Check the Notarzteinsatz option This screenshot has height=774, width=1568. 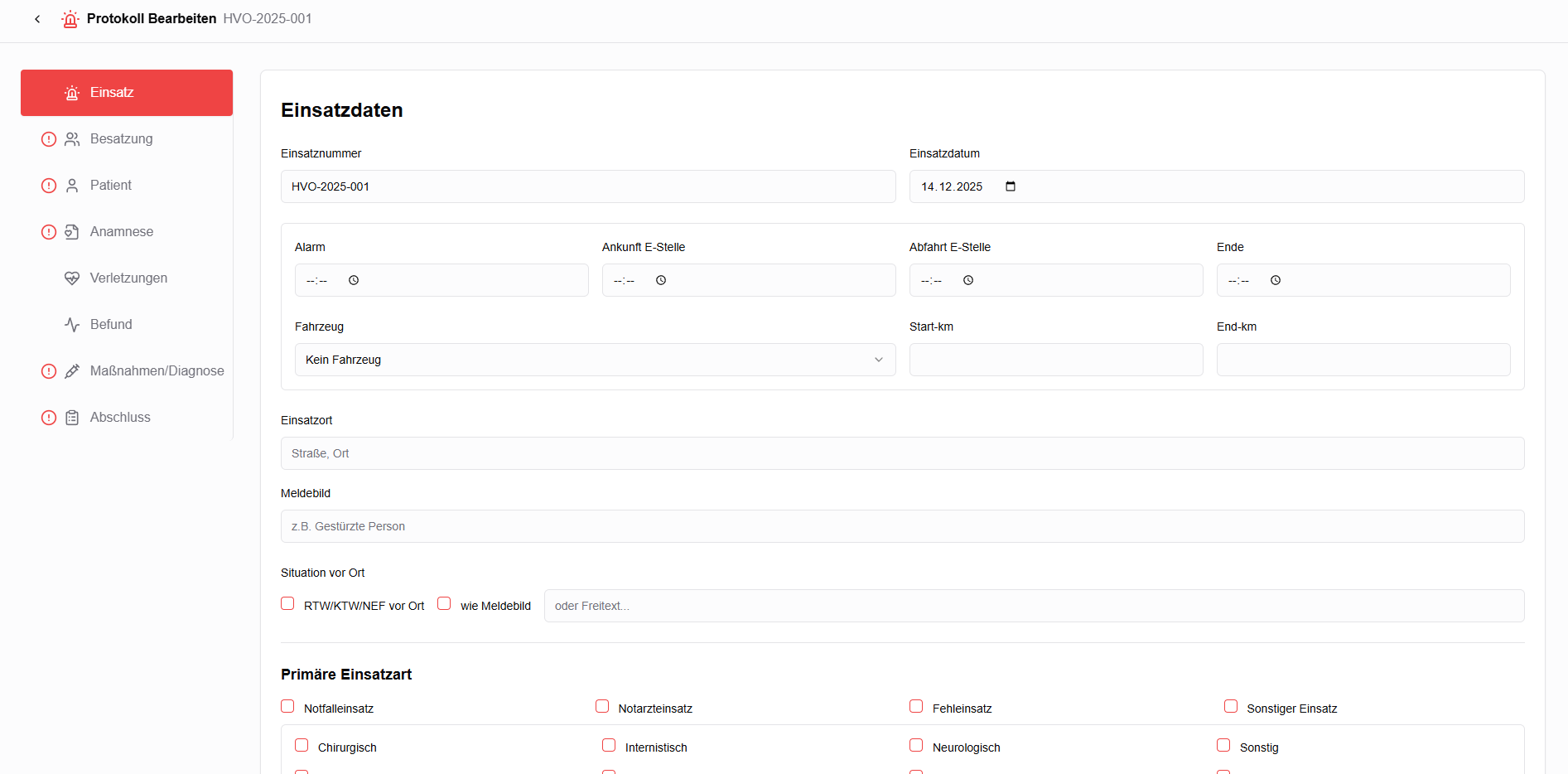602,705
